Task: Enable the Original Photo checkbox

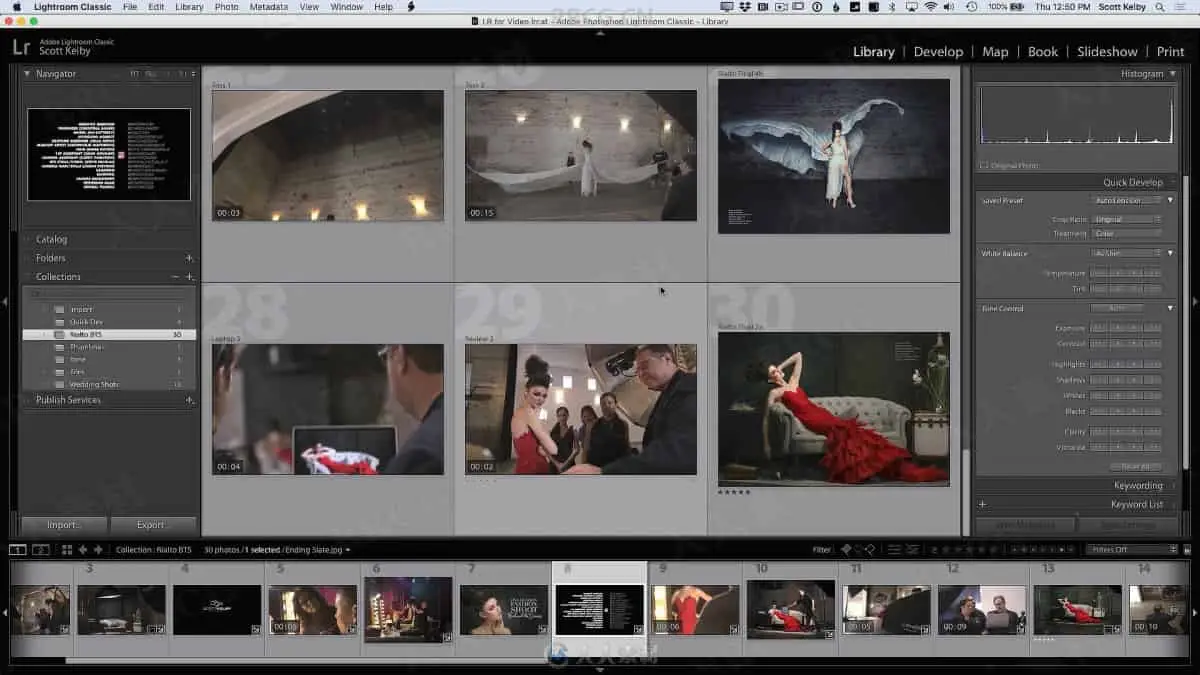Action: pyautogui.click(x=984, y=165)
